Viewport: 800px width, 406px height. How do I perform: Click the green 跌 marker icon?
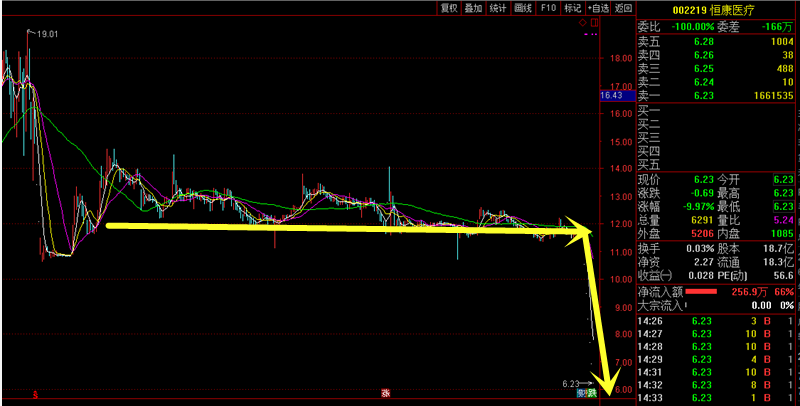pos(592,393)
